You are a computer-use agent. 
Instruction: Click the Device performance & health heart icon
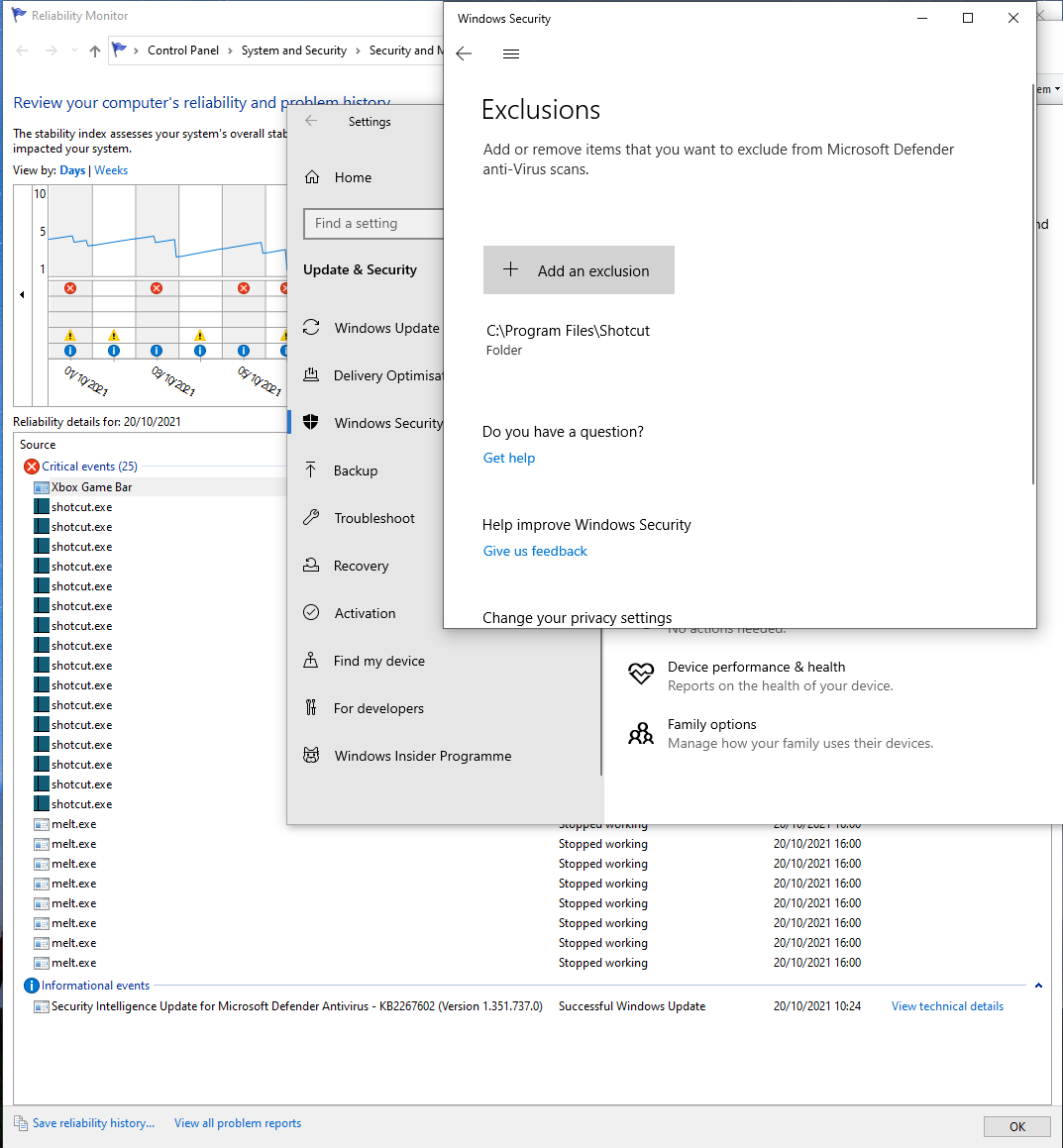point(640,674)
